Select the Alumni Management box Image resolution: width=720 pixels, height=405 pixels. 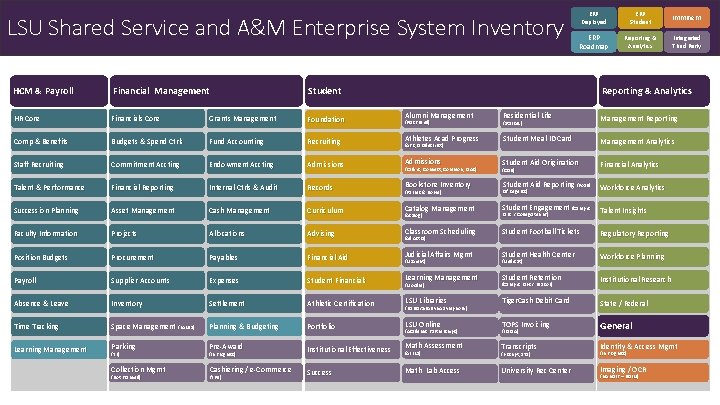450,118
